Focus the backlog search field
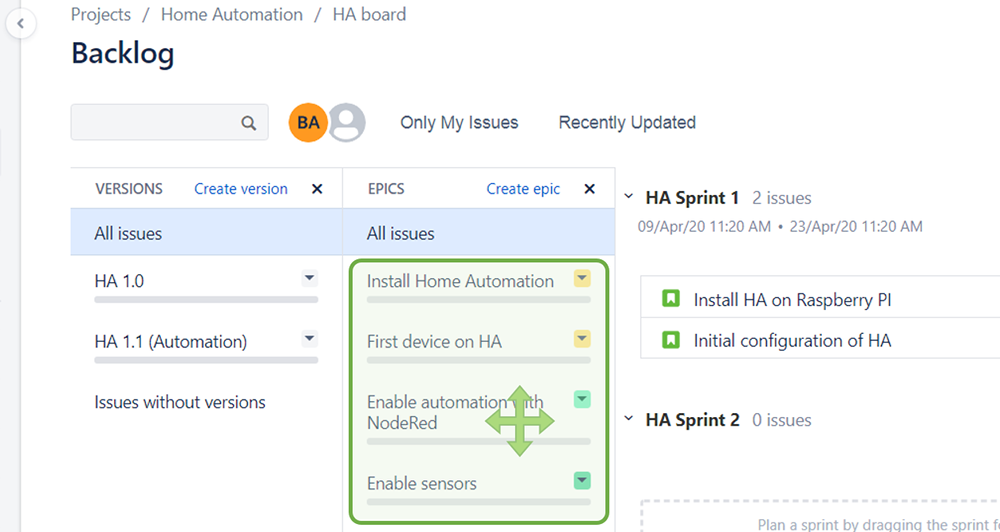This screenshot has width=1000, height=532. pyautogui.click(x=155, y=123)
